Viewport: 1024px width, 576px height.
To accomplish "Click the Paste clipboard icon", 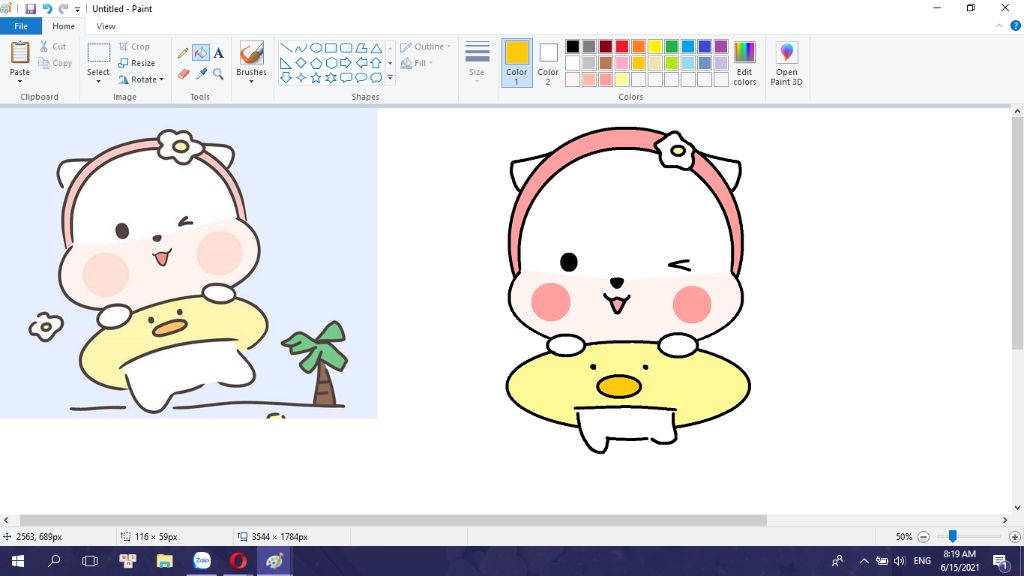I will (x=20, y=53).
